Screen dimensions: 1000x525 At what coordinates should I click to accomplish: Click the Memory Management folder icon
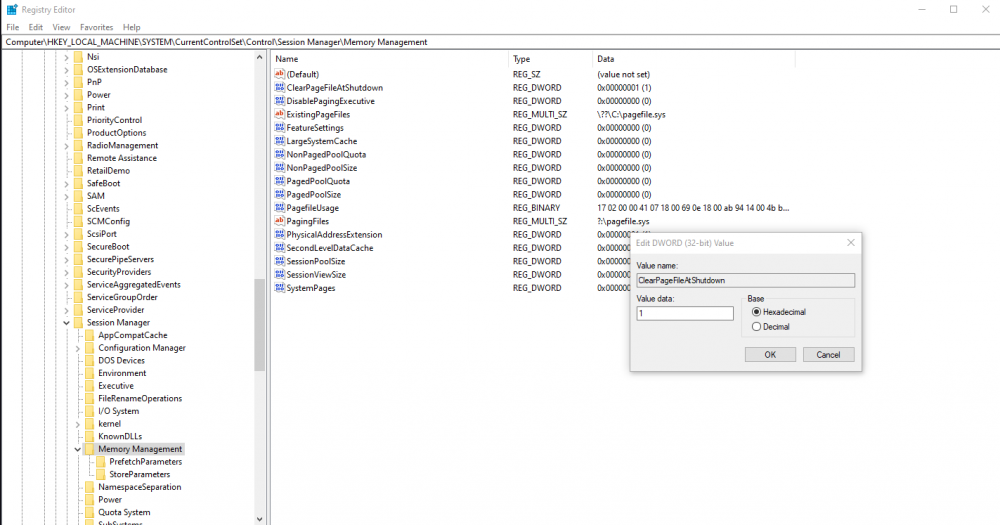pyautogui.click(x=89, y=449)
